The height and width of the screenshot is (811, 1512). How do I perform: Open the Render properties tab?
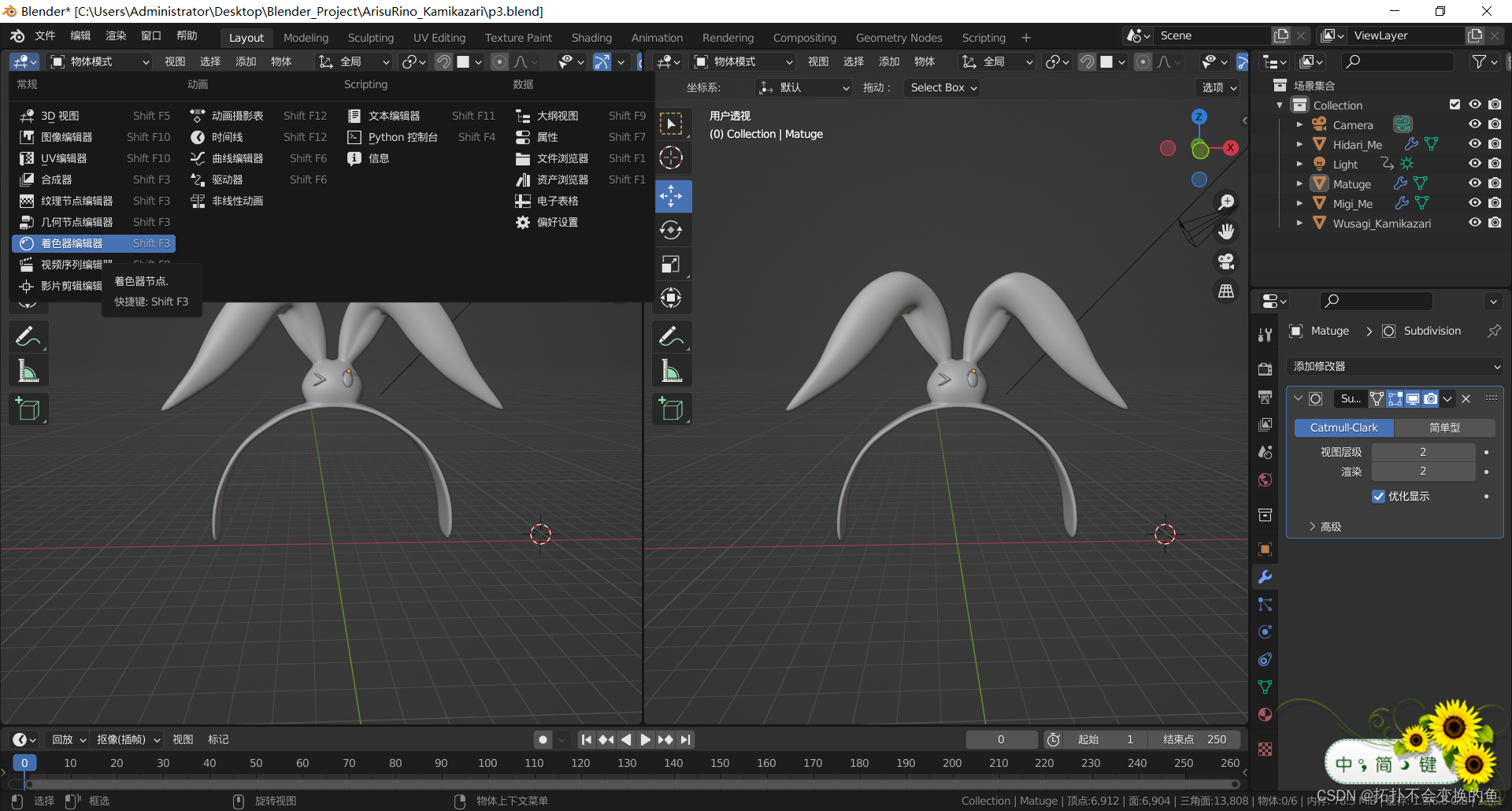pyautogui.click(x=1265, y=368)
